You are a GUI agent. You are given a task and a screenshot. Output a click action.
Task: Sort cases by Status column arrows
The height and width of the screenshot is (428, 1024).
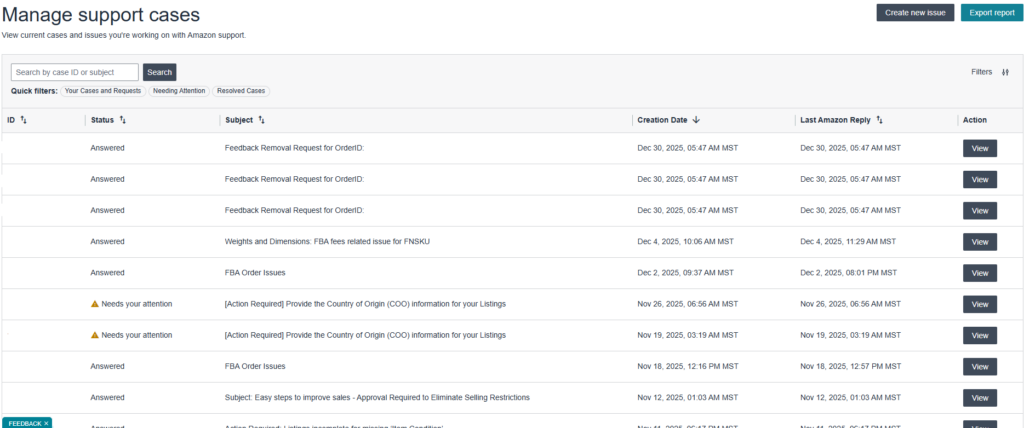coord(123,120)
